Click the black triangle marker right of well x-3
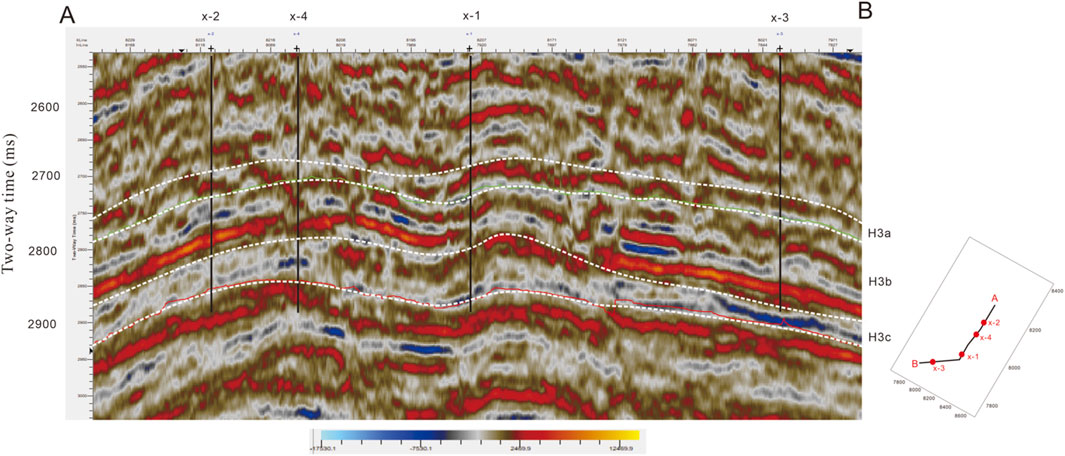The width and height of the screenshot is (1065, 456). [x=849, y=51]
